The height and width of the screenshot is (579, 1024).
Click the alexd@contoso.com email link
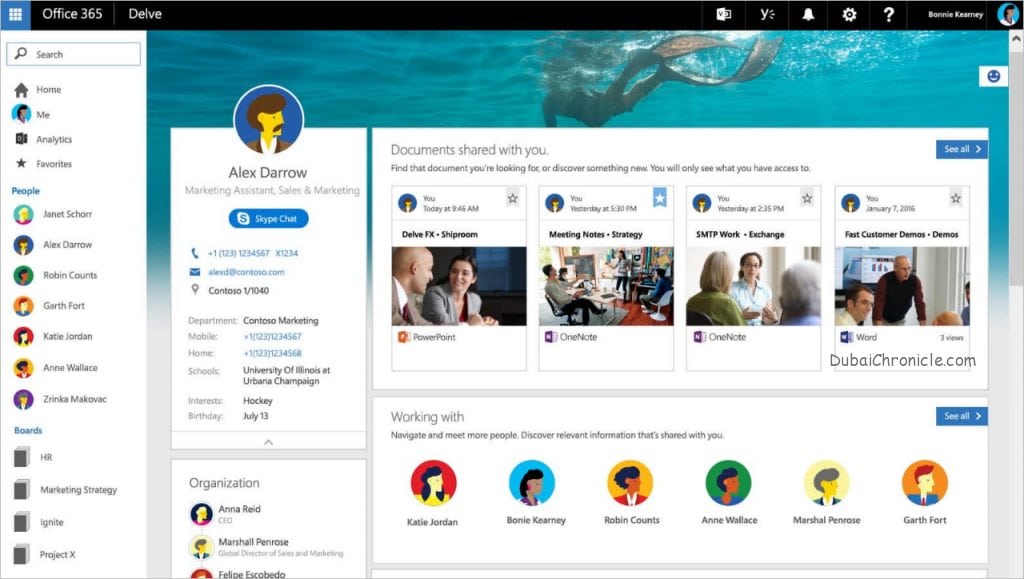click(x=246, y=272)
